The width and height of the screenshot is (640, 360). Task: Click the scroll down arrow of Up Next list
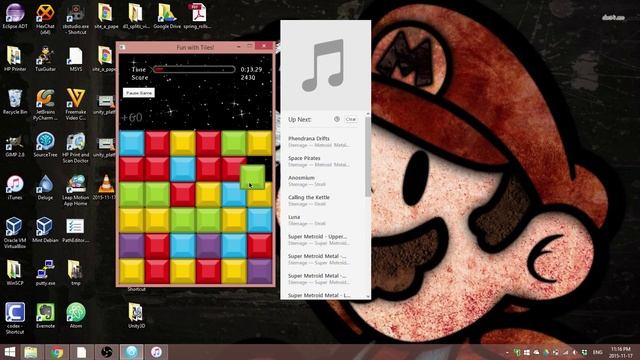[x=368, y=297]
